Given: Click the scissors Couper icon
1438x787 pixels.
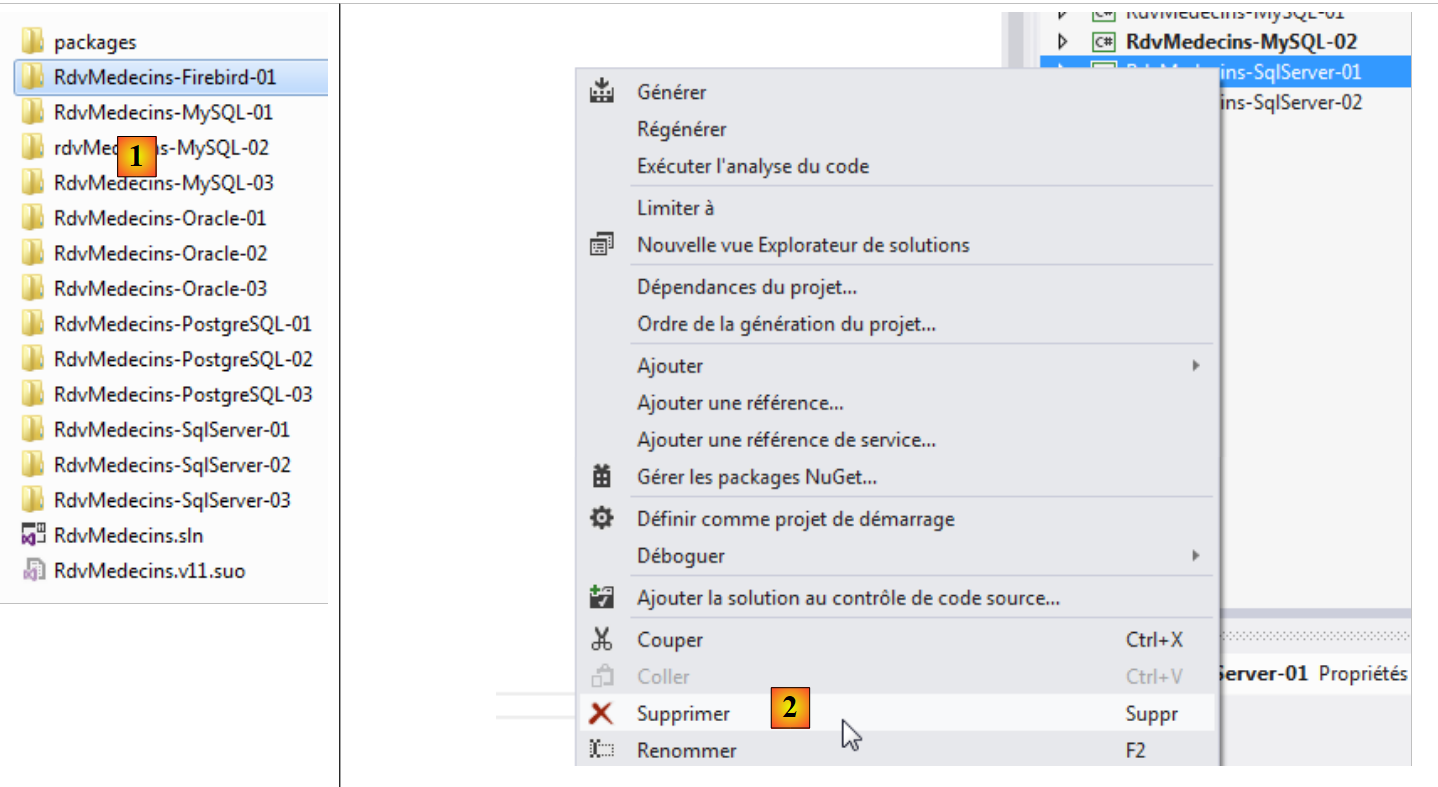Looking at the screenshot, I should (x=601, y=640).
